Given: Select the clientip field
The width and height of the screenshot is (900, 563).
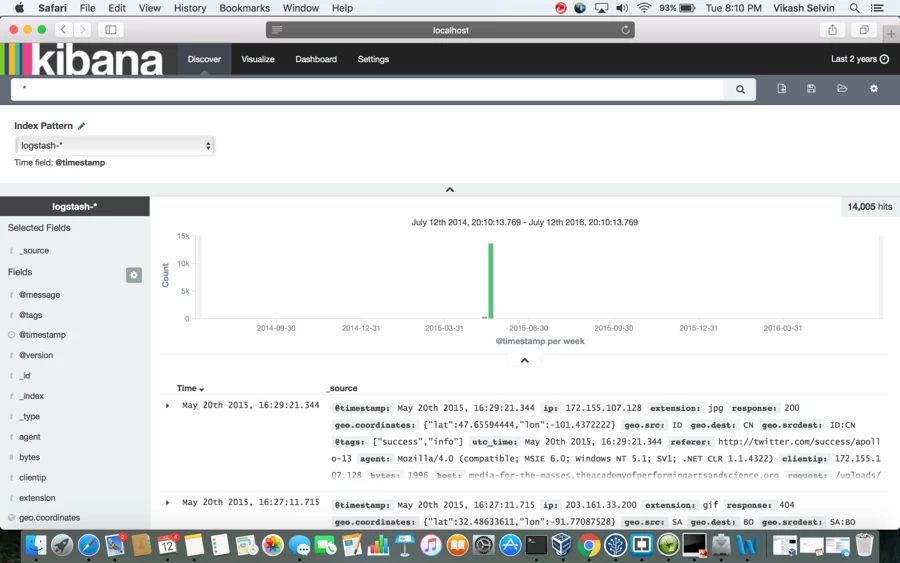Looking at the screenshot, I should (x=32, y=477).
